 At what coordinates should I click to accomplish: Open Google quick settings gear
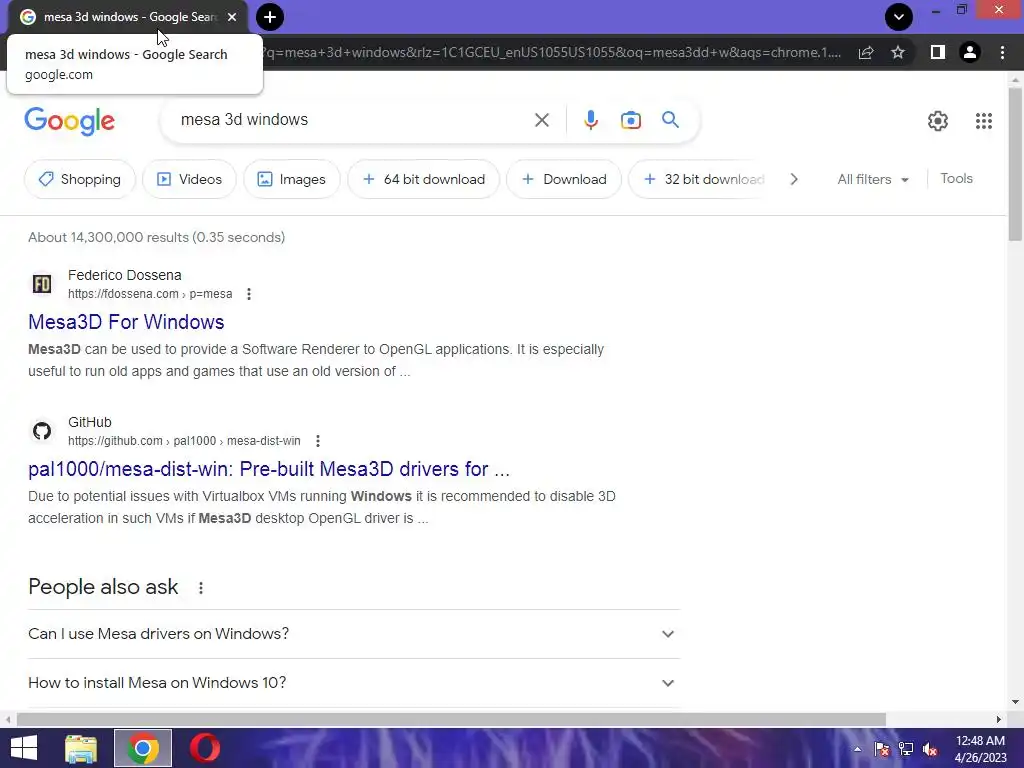(x=938, y=121)
